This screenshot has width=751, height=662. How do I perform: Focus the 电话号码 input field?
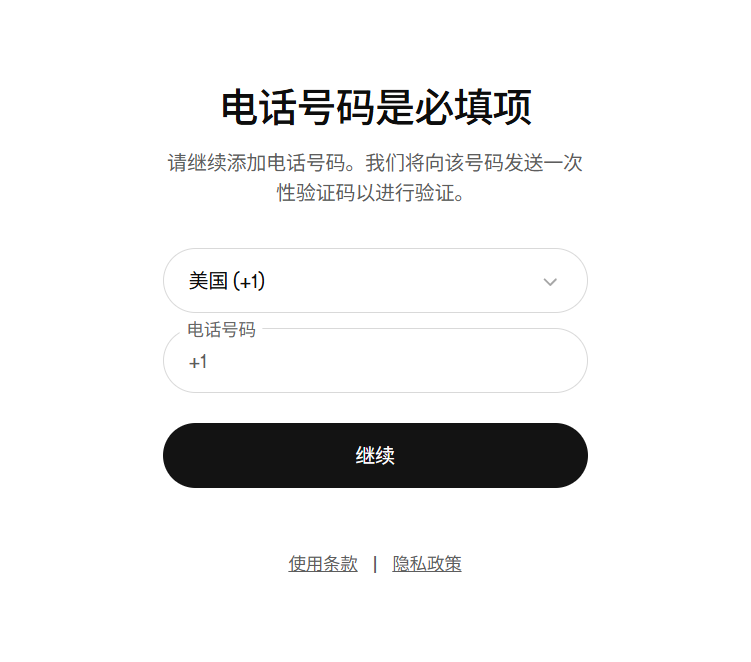[x=375, y=360]
